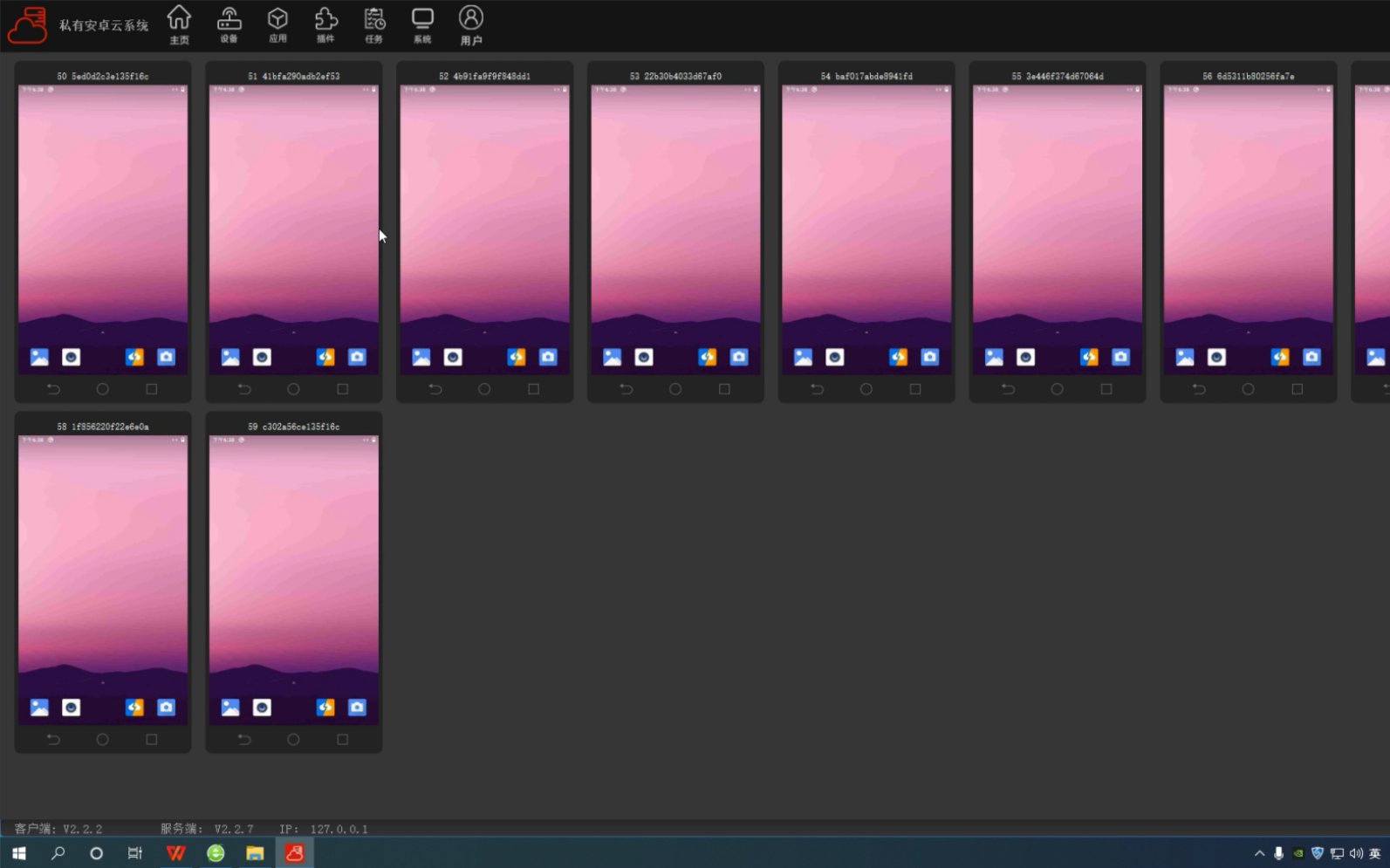This screenshot has width=1390, height=868.
Task: Open Gallery app on device 50
Action: pyautogui.click(x=39, y=357)
